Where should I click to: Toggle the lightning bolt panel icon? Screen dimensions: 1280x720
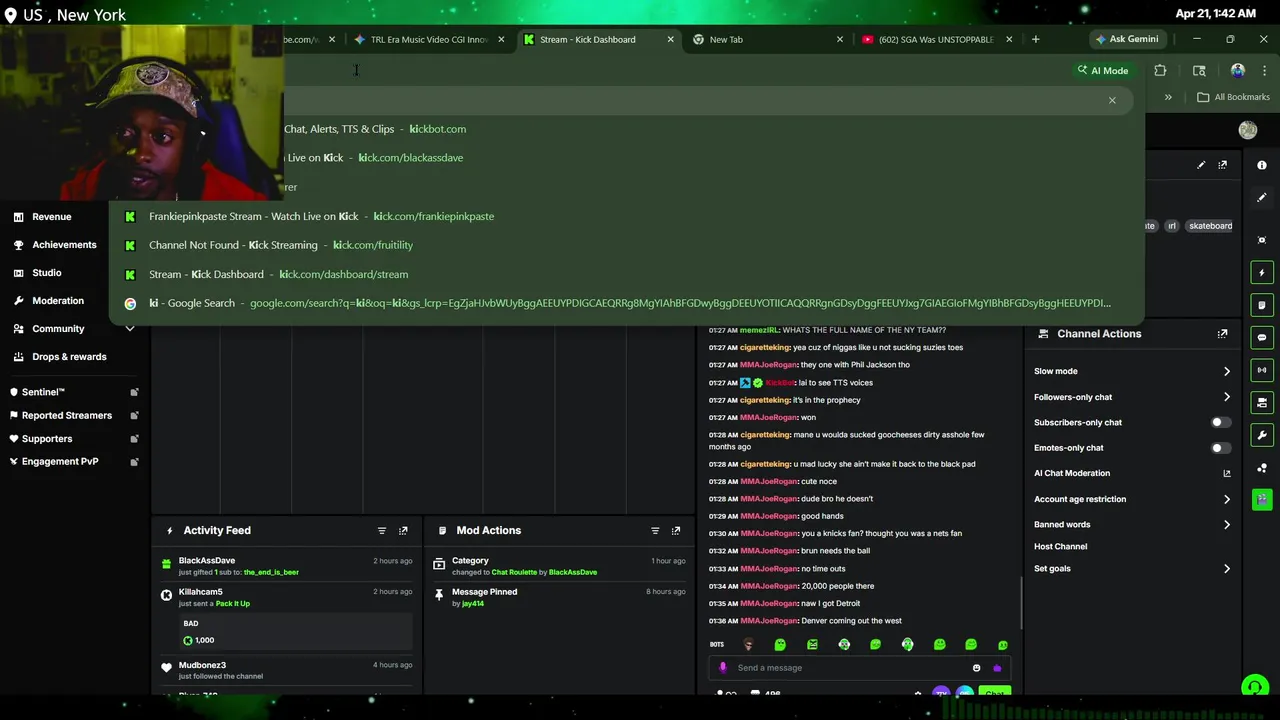tap(1262, 273)
